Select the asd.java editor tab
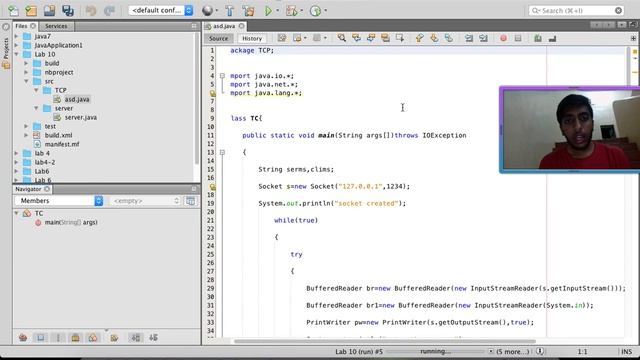Screen dimensions: 640x360 click(x=224, y=26)
